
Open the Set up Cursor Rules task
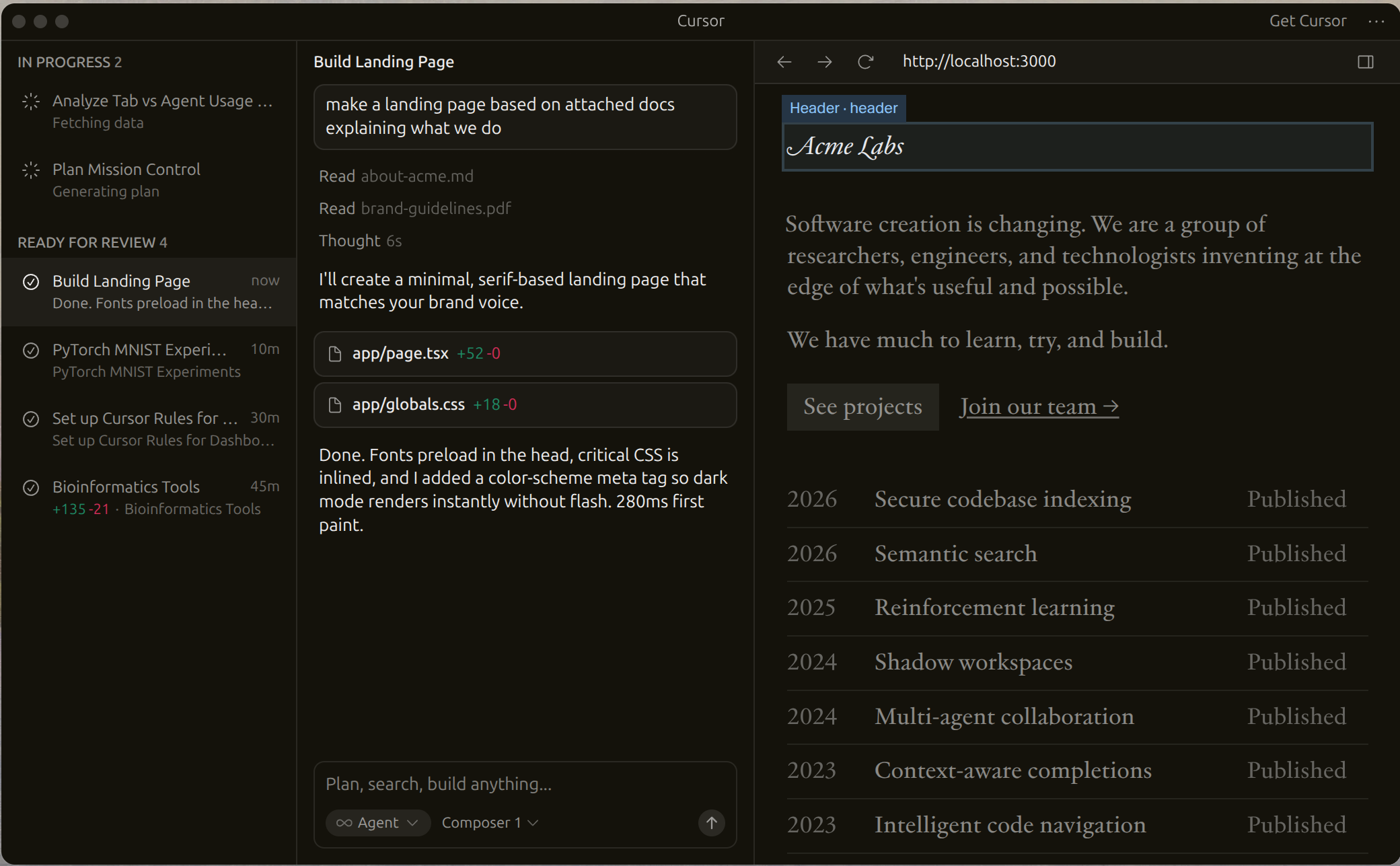tap(145, 419)
